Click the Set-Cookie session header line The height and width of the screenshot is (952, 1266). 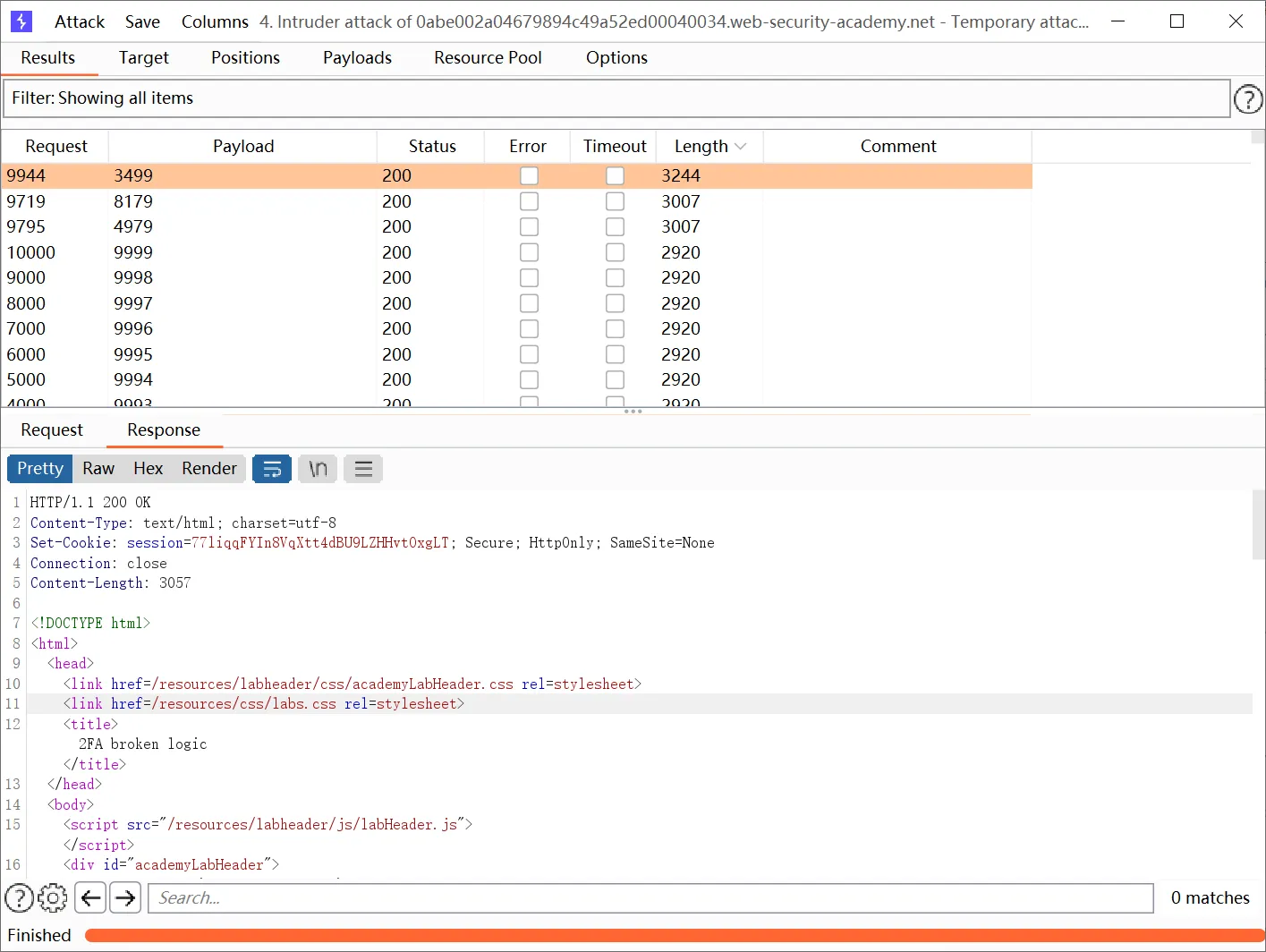pos(372,543)
